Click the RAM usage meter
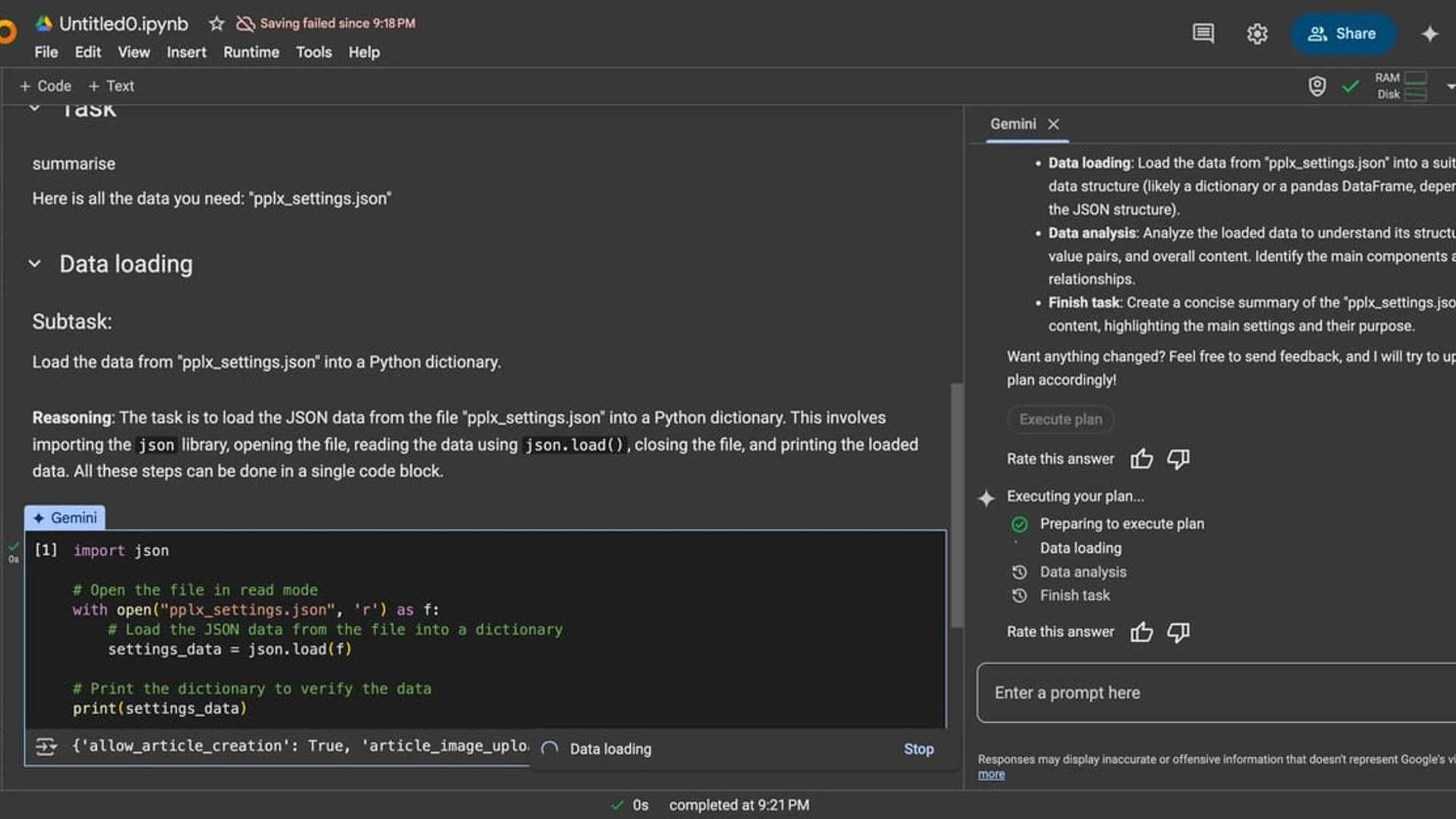This screenshot has height=819, width=1456. [1417, 77]
